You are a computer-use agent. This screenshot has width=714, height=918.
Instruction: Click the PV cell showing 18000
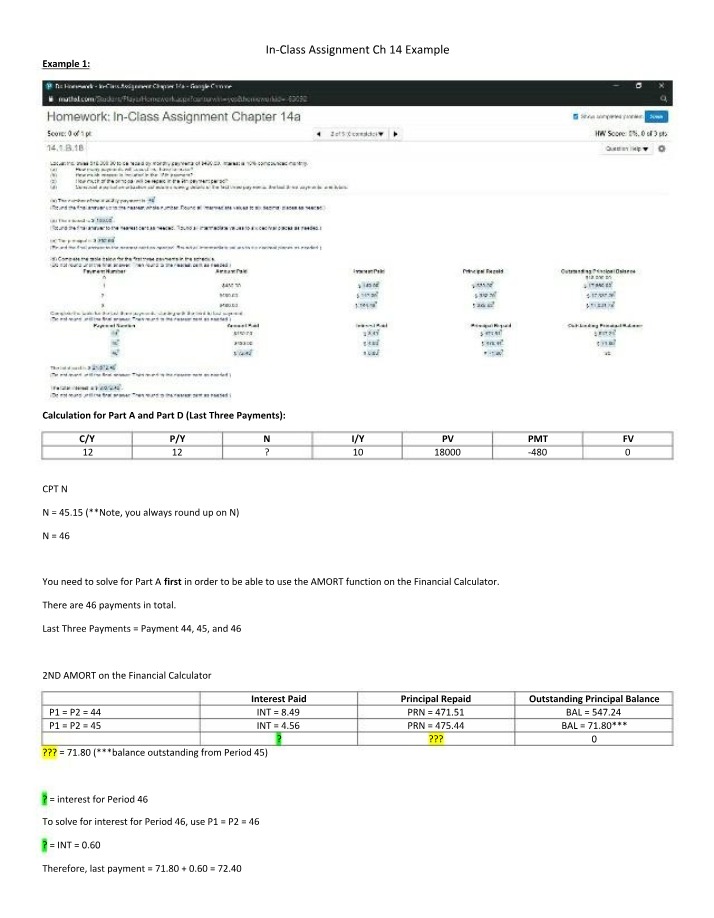(448, 452)
